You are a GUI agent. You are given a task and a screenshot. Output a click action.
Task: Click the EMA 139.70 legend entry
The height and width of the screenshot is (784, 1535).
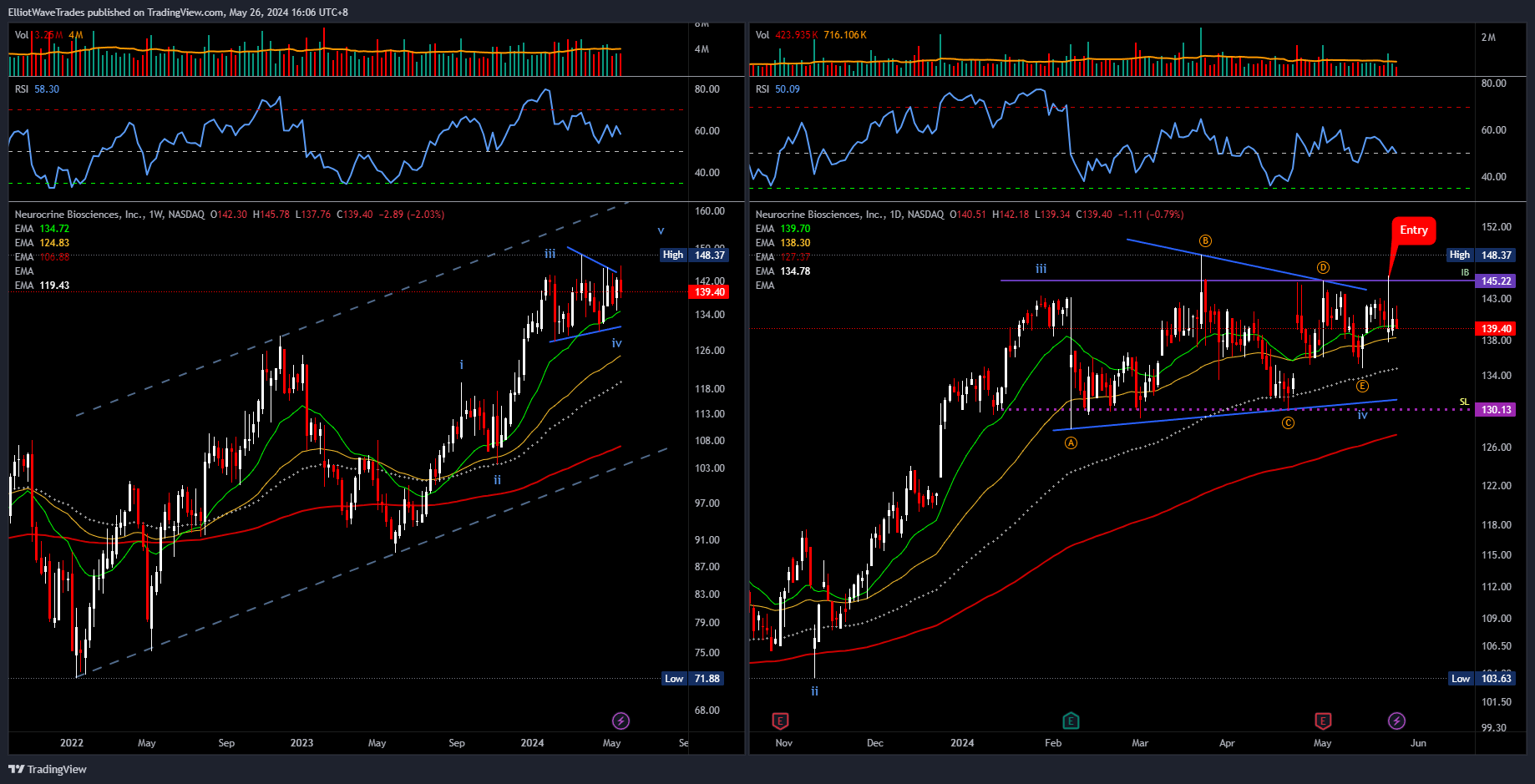tap(783, 229)
